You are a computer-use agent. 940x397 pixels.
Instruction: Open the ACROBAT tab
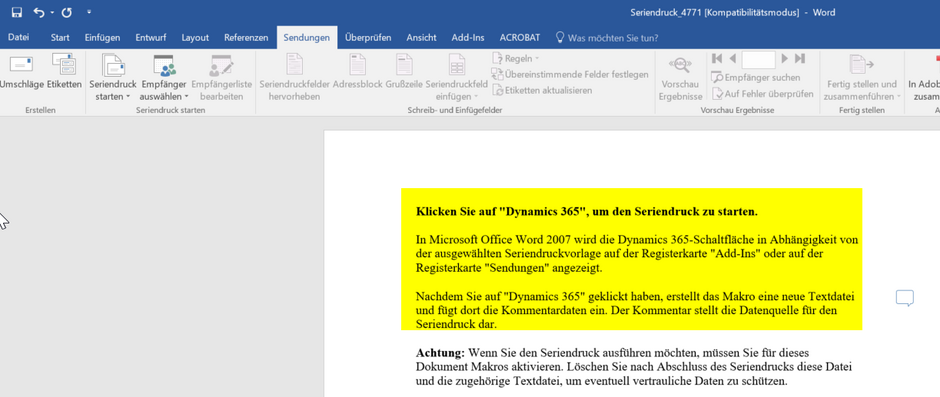520,37
